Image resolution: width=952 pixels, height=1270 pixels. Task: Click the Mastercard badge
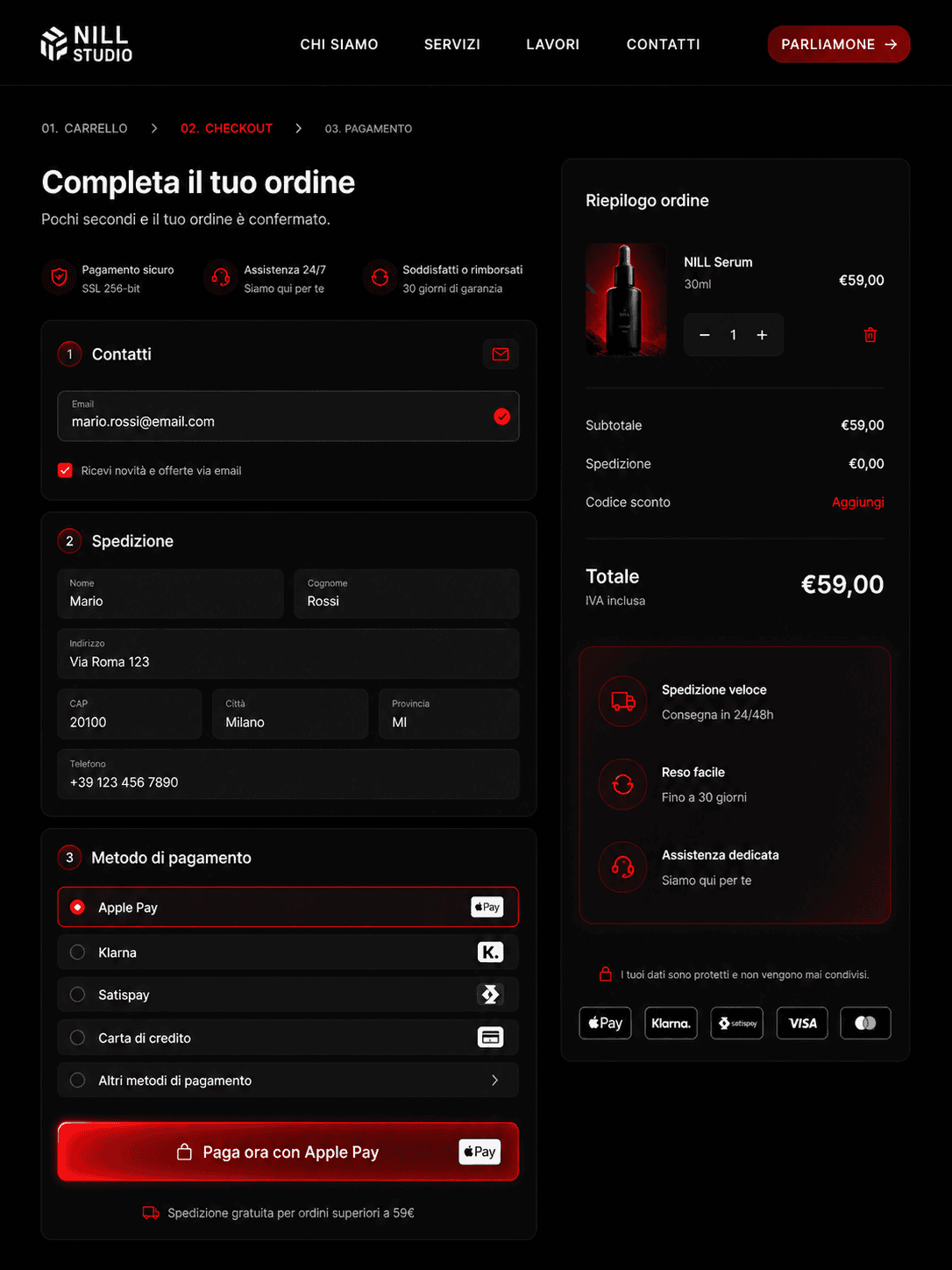[x=866, y=1023]
